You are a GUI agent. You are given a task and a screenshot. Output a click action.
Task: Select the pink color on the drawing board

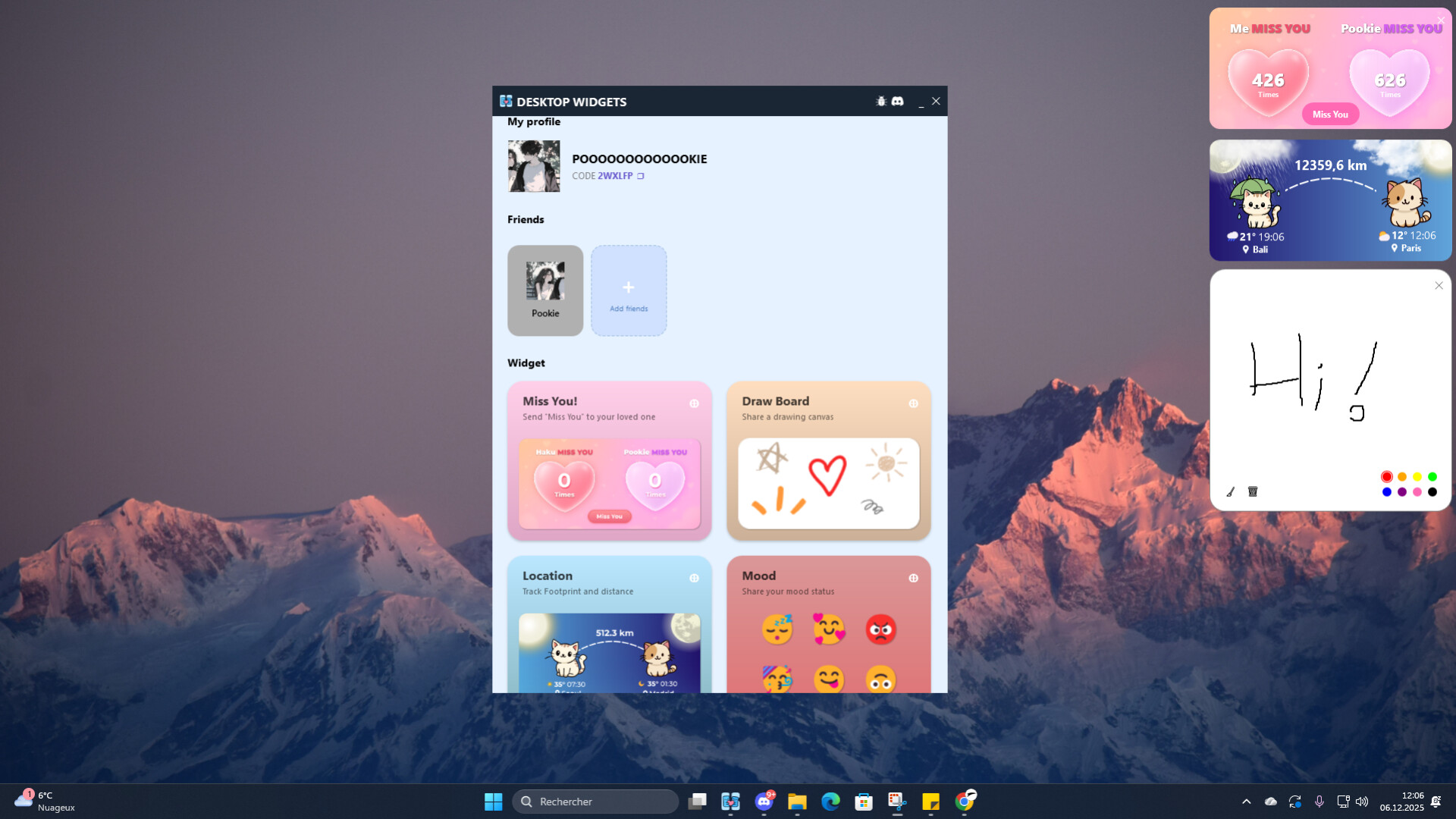(x=1417, y=491)
